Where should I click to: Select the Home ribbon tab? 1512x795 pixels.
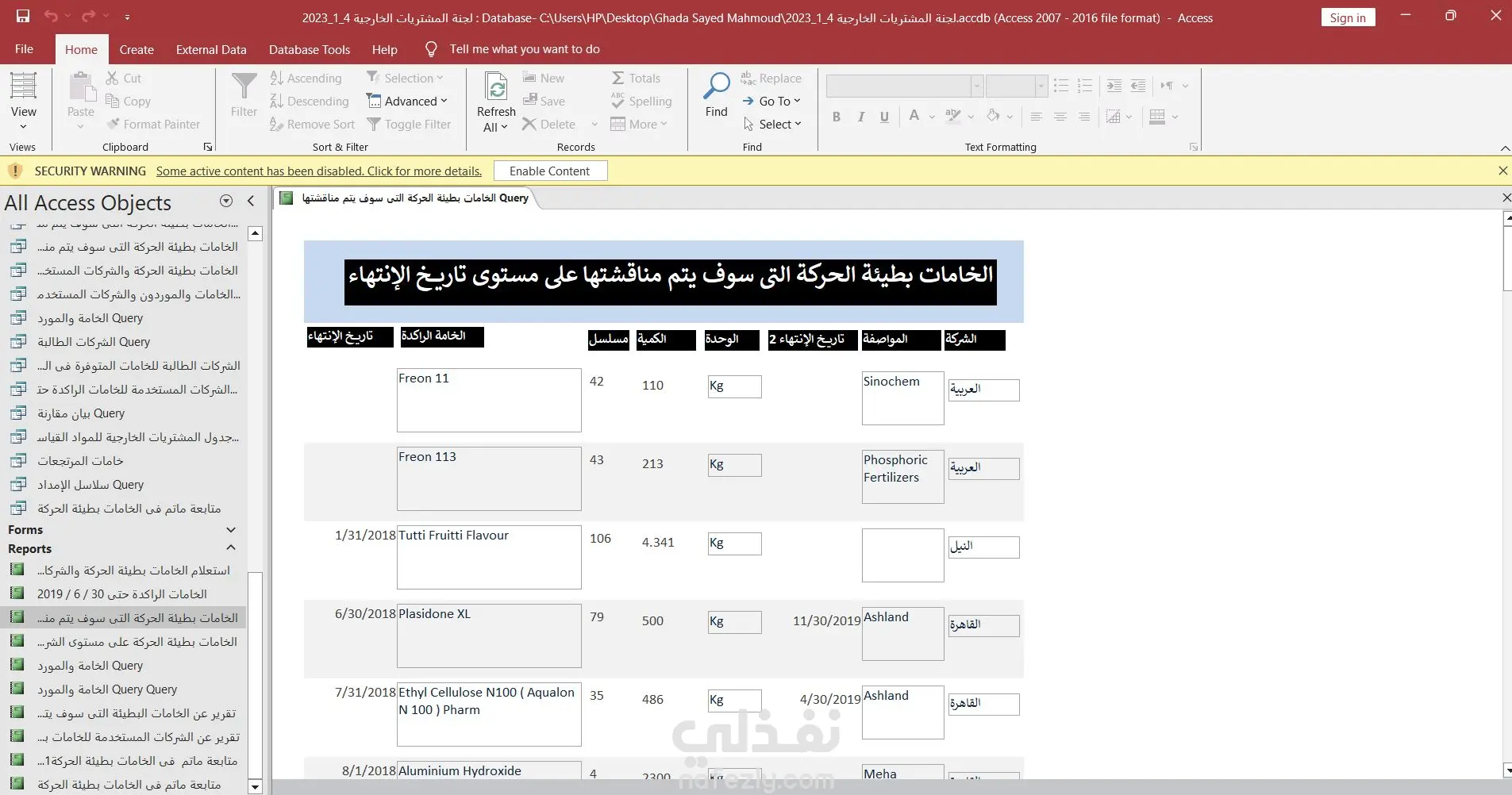[81, 49]
